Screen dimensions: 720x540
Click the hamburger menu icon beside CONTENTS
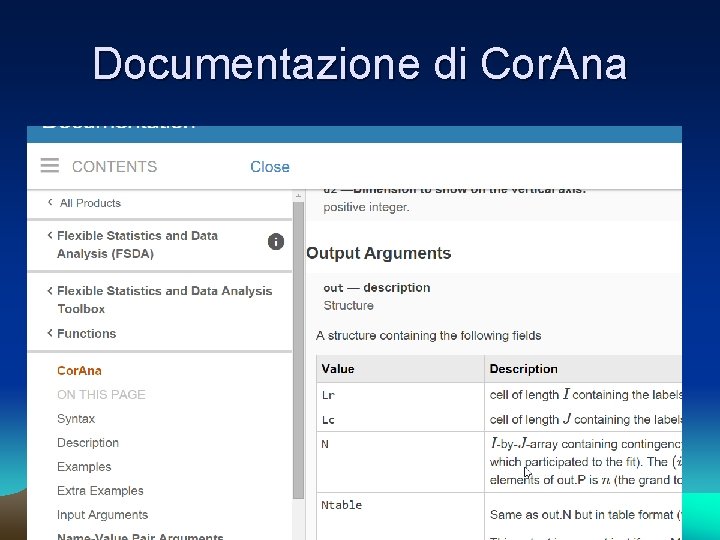coord(50,165)
